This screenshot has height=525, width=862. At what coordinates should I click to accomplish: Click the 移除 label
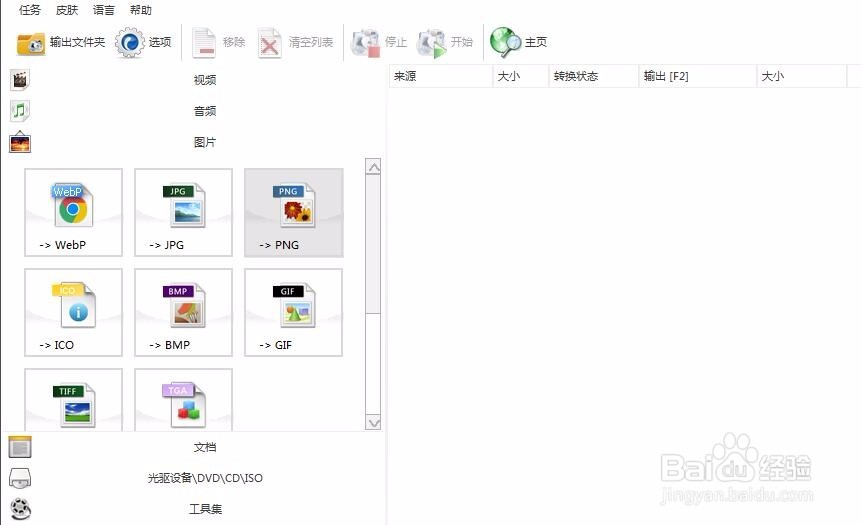[234, 42]
